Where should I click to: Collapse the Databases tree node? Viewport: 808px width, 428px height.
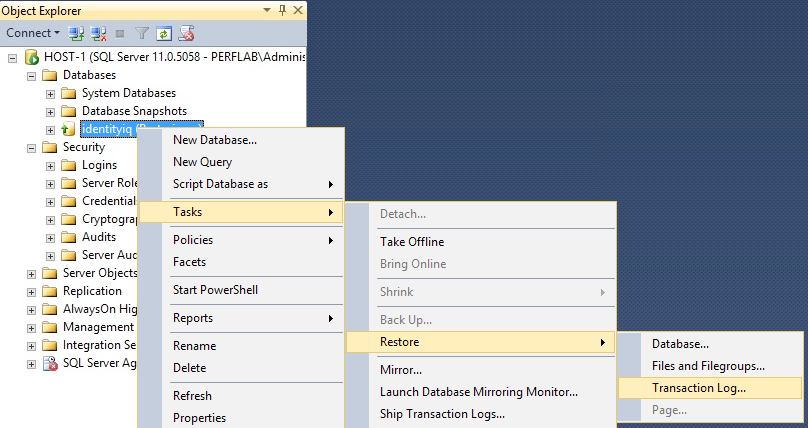[x=31, y=76]
